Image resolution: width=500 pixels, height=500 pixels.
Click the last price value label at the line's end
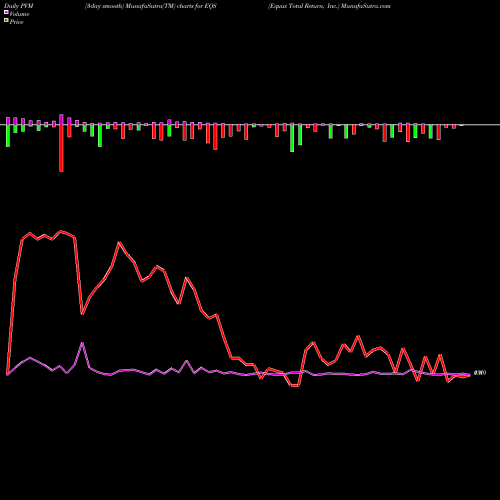pyautogui.click(x=480, y=373)
